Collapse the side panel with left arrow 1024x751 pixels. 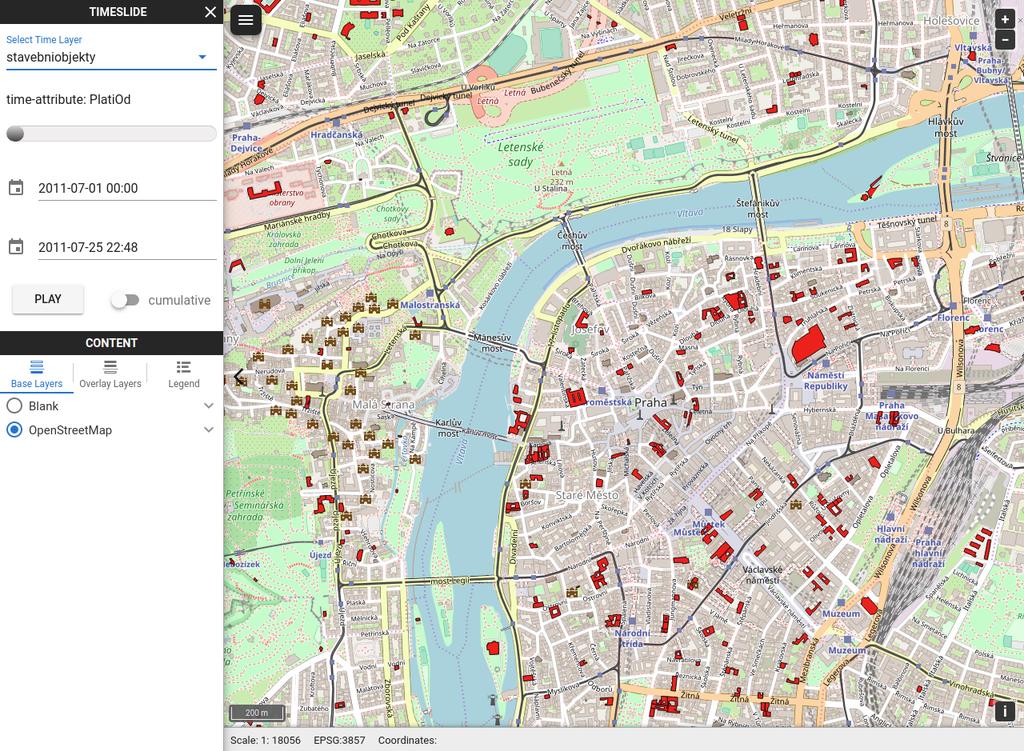239,377
